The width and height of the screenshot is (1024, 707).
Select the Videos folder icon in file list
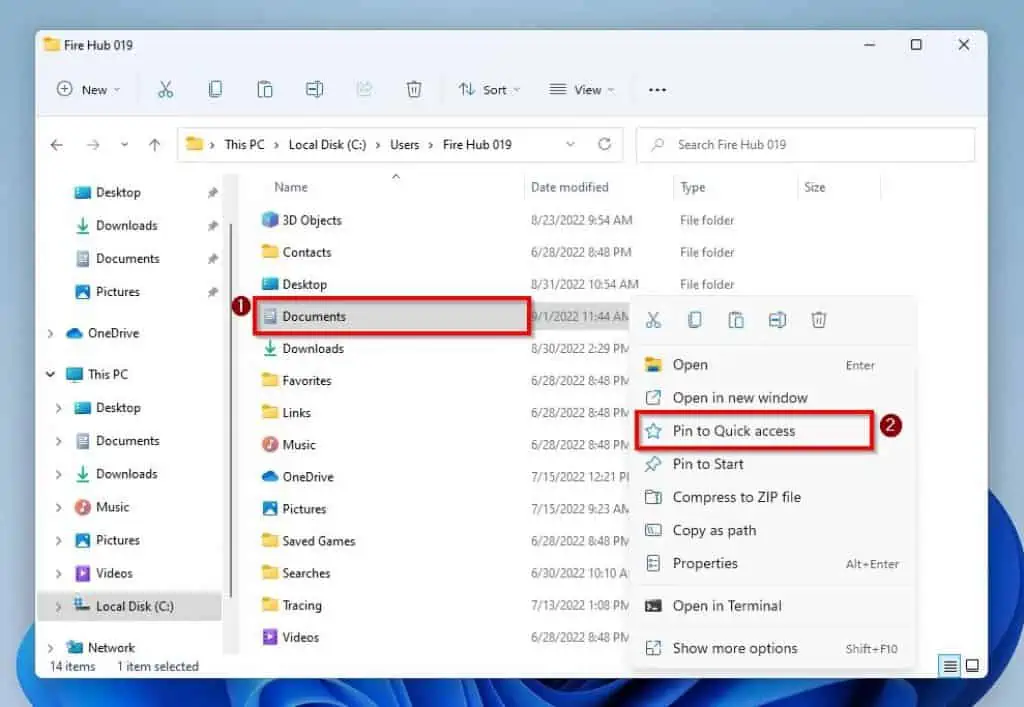[x=270, y=636]
